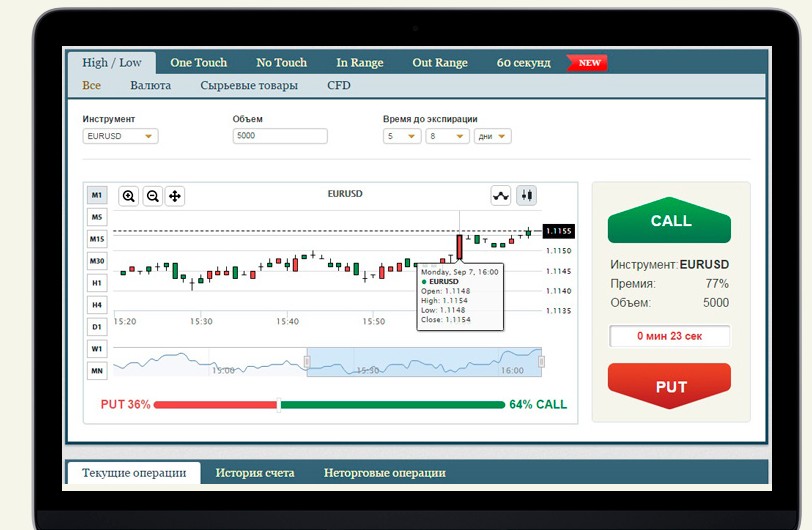Zoom in on the EURUSD chart
812x530 pixels.
(x=128, y=196)
